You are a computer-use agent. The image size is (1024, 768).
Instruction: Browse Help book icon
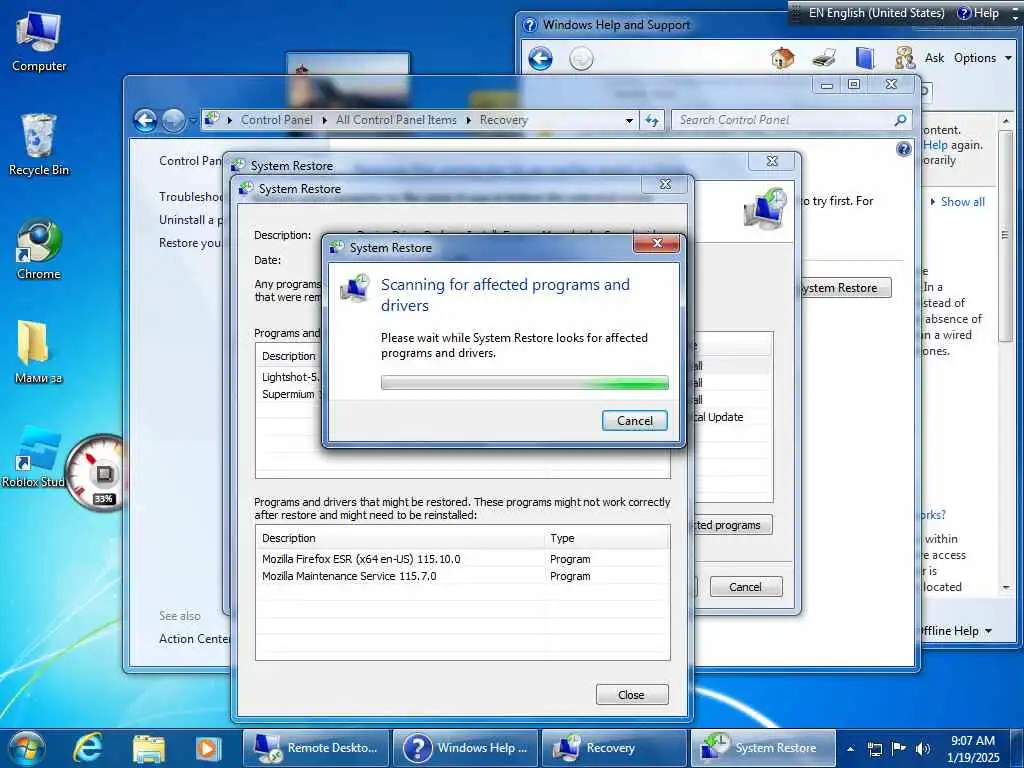pos(865,58)
